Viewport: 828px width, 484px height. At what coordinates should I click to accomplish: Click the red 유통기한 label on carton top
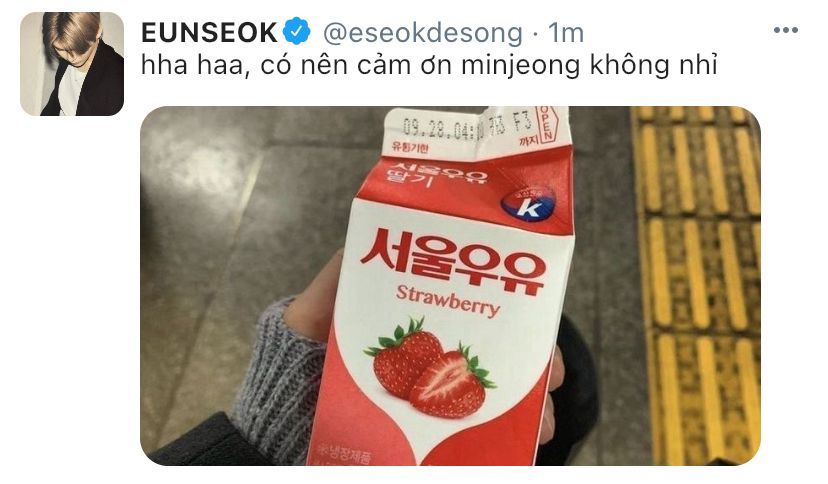[x=410, y=147]
